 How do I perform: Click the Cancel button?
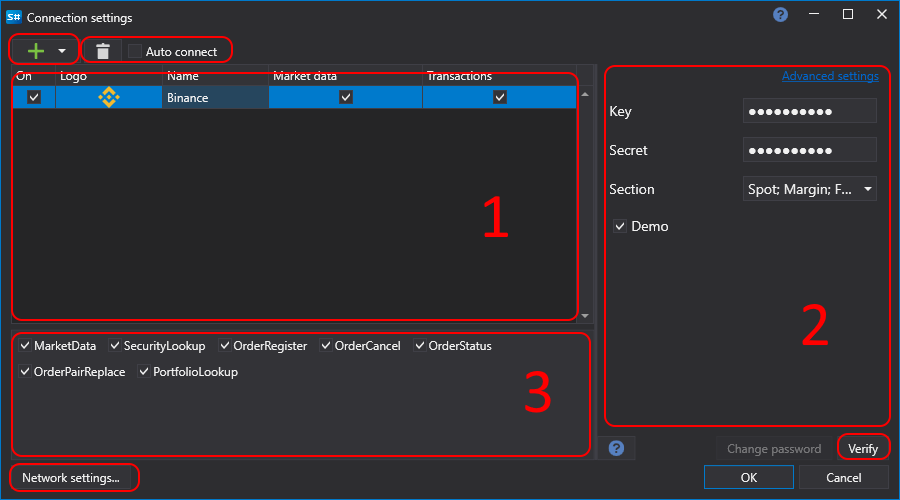pos(843,478)
